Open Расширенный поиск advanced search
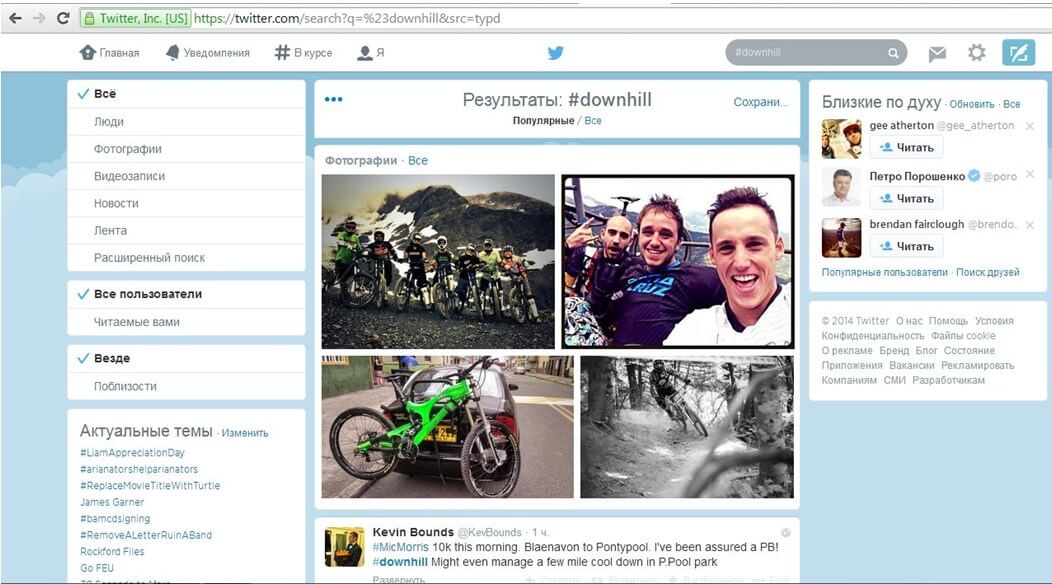This screenshot has width=1052, height=584. (187, 258)
